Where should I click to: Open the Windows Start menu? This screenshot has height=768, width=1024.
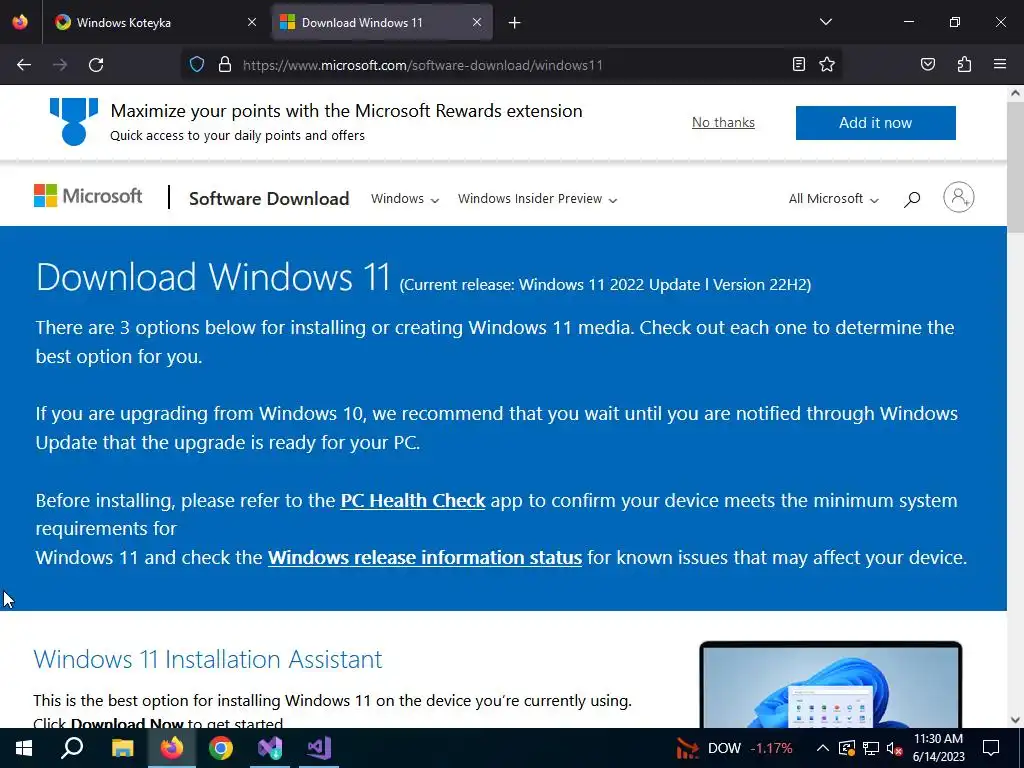[x=24, y=748]
